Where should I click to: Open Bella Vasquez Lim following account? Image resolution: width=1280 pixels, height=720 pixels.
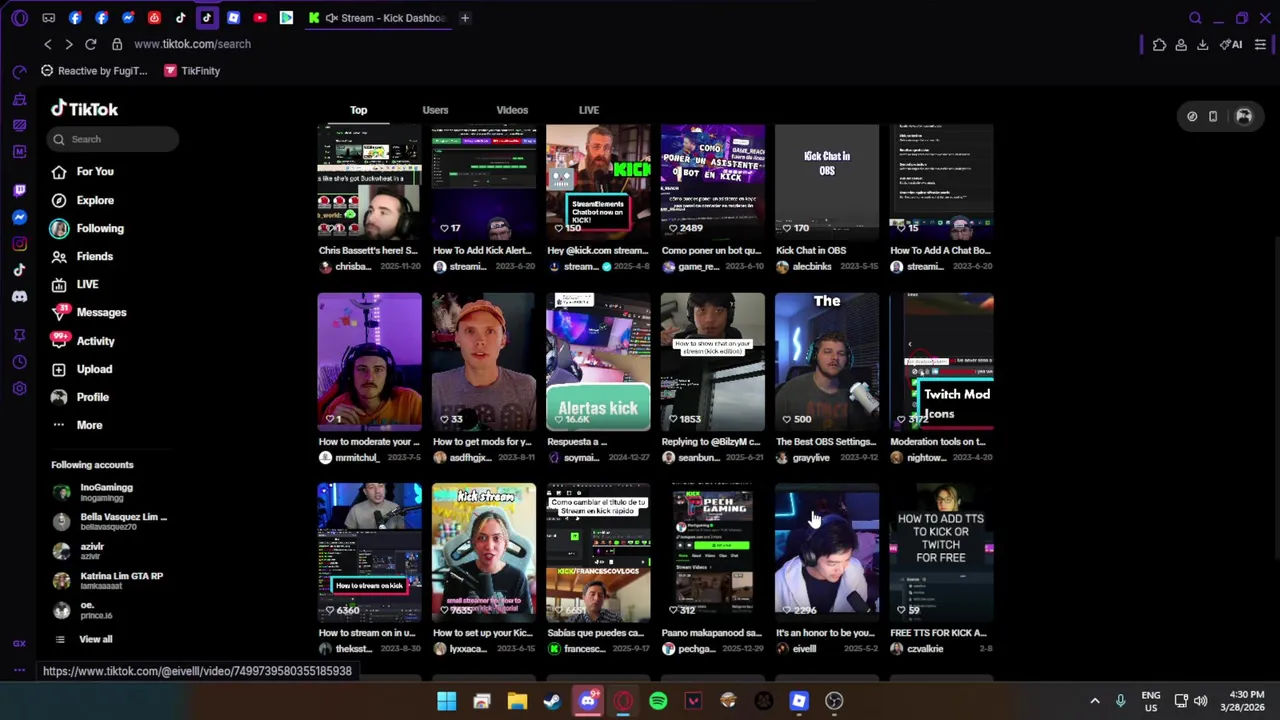(x=110, y=521)
